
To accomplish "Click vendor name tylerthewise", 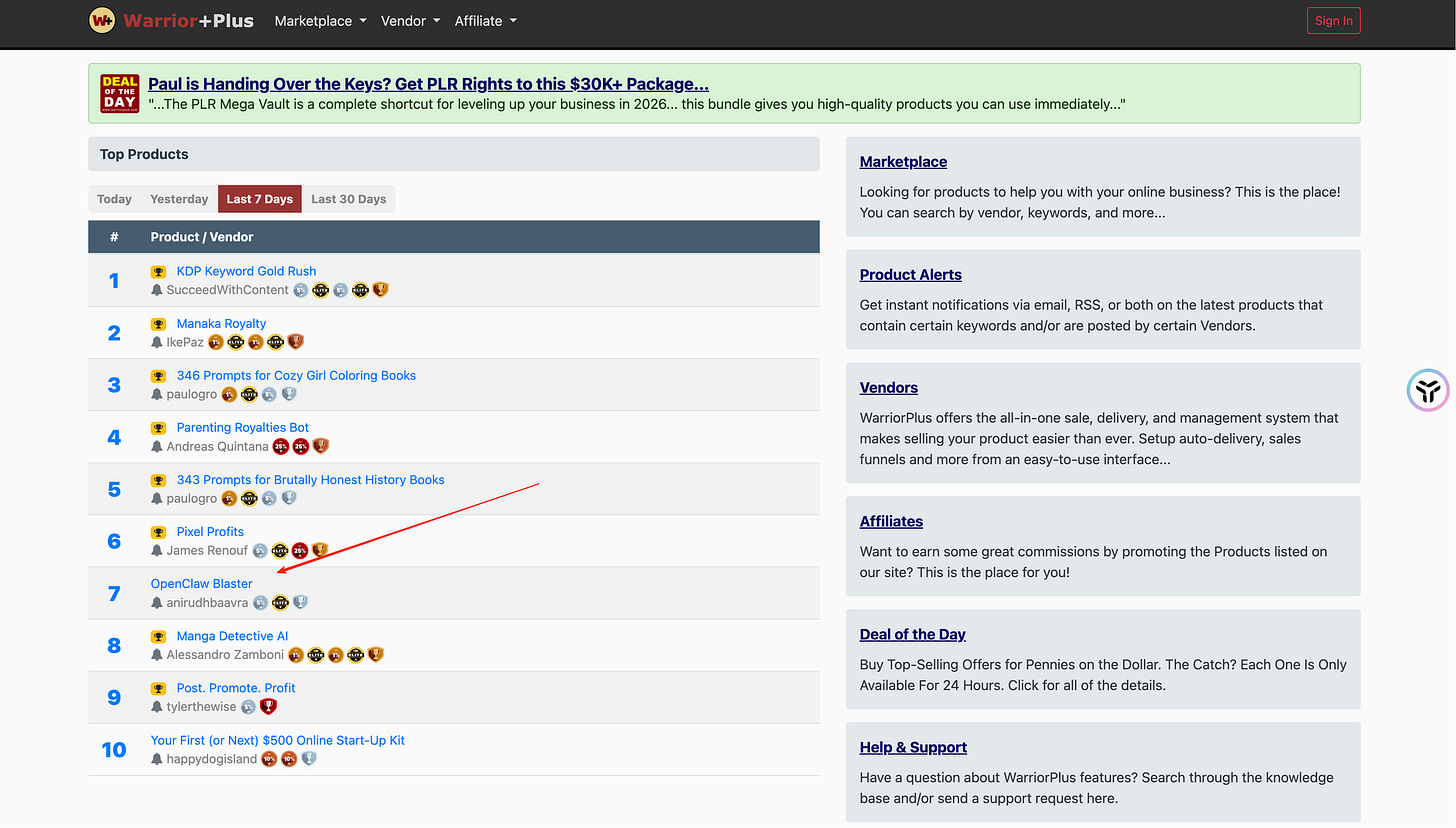I will pos(202,707).
